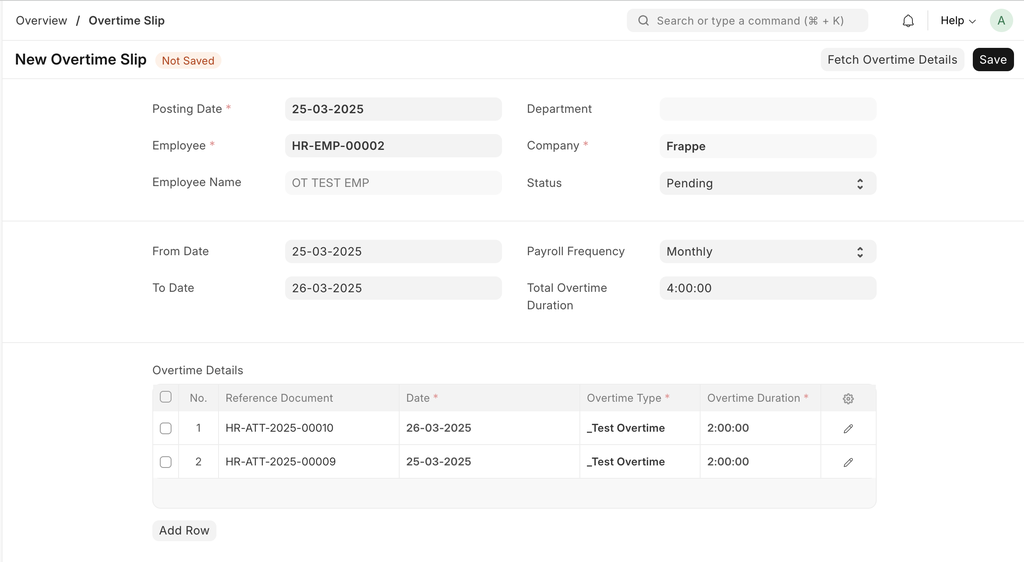The image size is (1024, 562).
Task: Open table column settings gear
Action: (x=848, y=398)
